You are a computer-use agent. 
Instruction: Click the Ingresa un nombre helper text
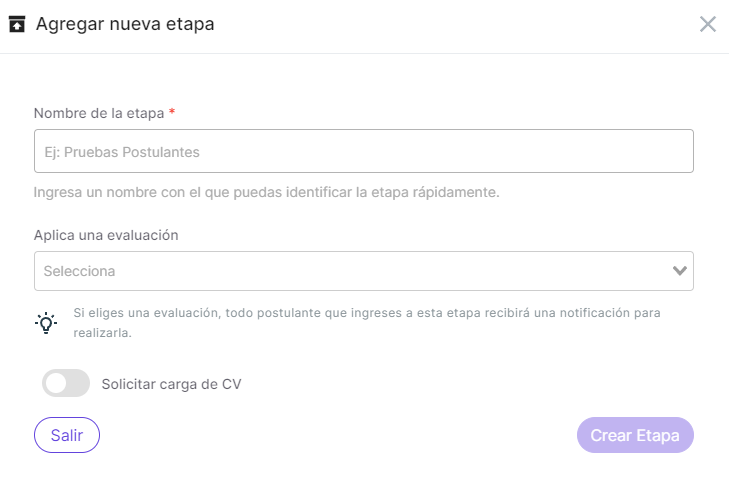click(x=266, y=192)
